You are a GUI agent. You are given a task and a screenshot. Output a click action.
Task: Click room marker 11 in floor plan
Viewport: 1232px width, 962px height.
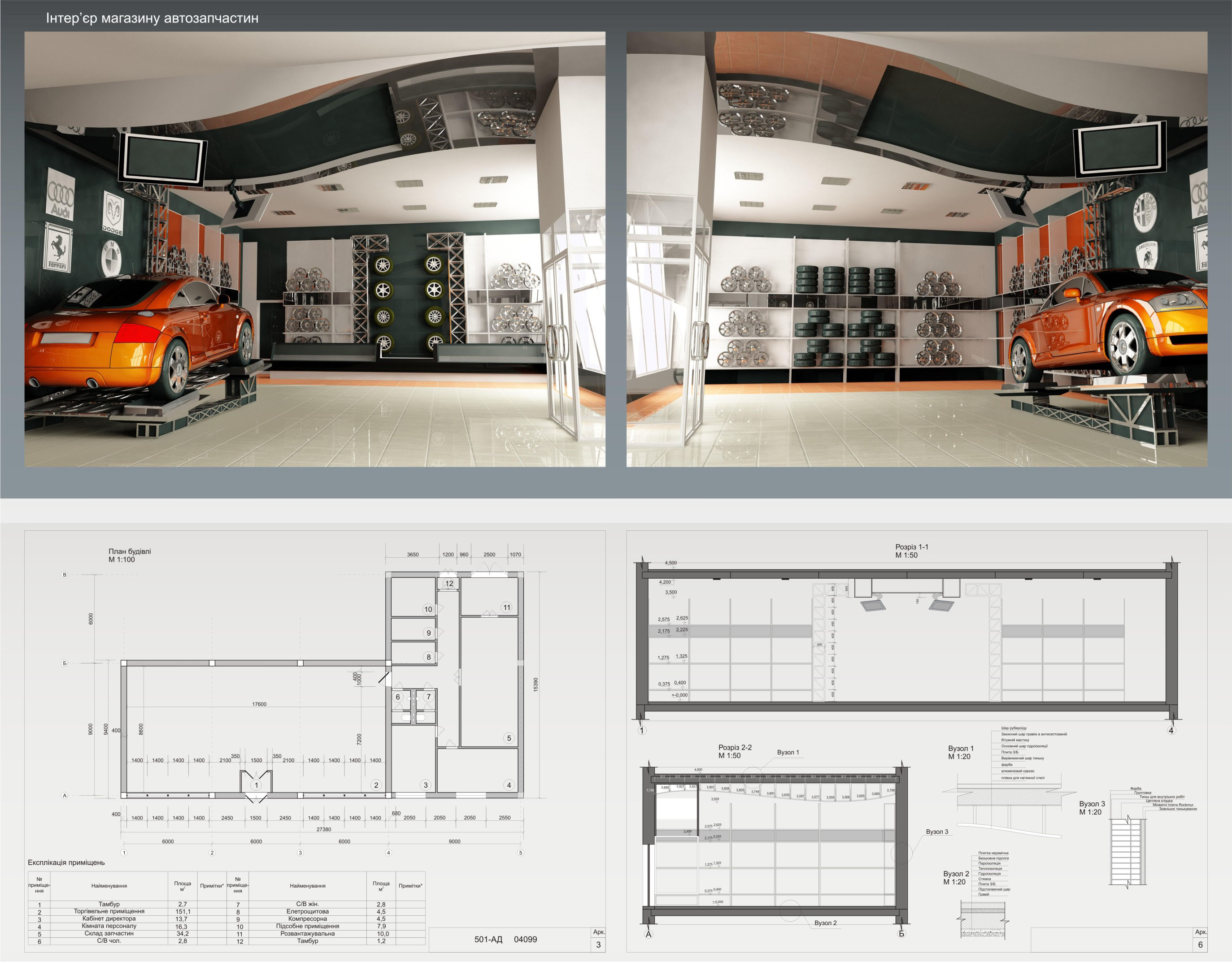pos(506,607)
